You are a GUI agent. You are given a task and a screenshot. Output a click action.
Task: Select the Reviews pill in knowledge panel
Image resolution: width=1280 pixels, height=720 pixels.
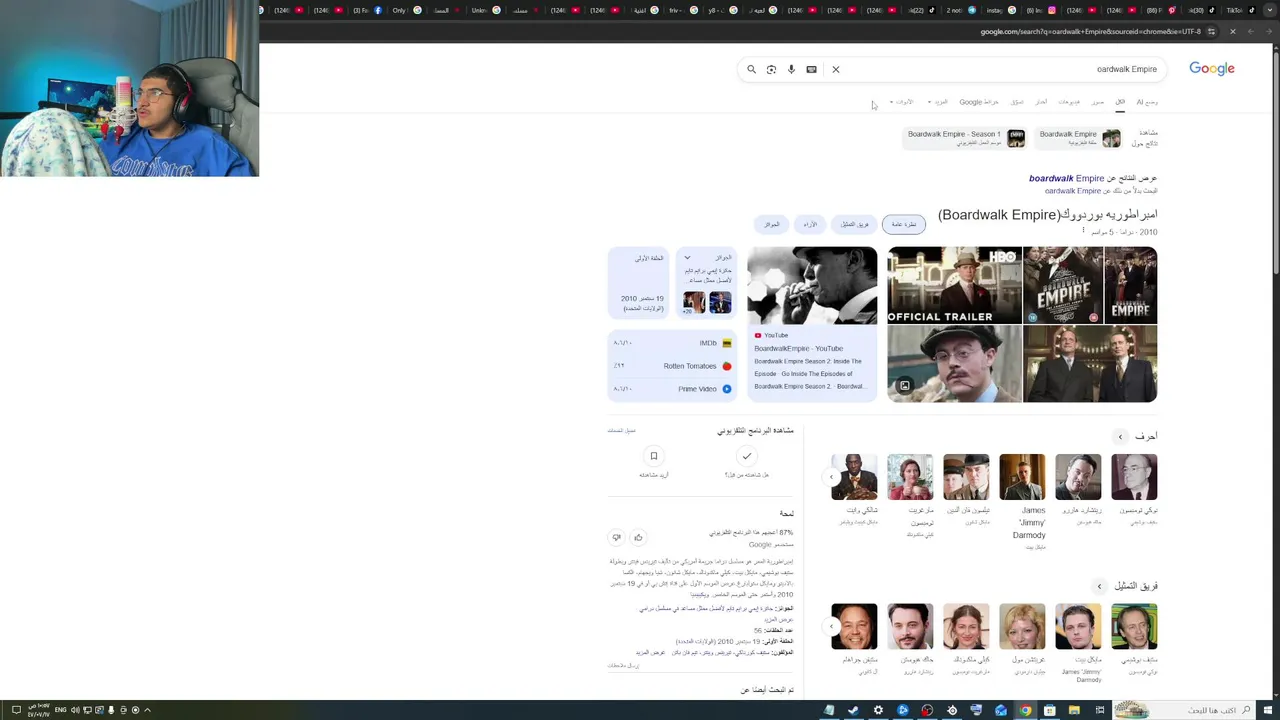[x=810, y=224]
